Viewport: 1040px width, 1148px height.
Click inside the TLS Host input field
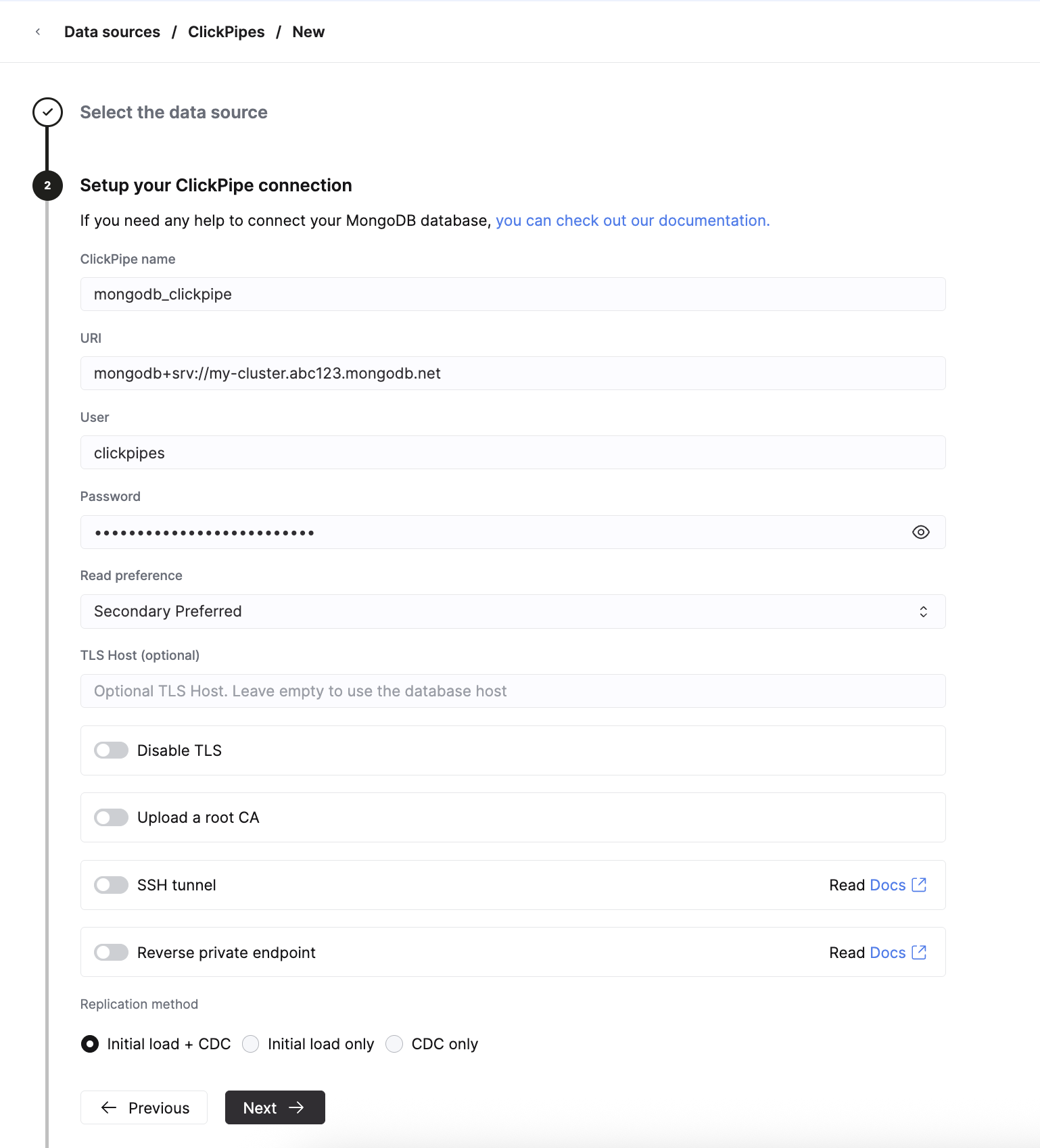pyautogui.click(x=513, y=691)
